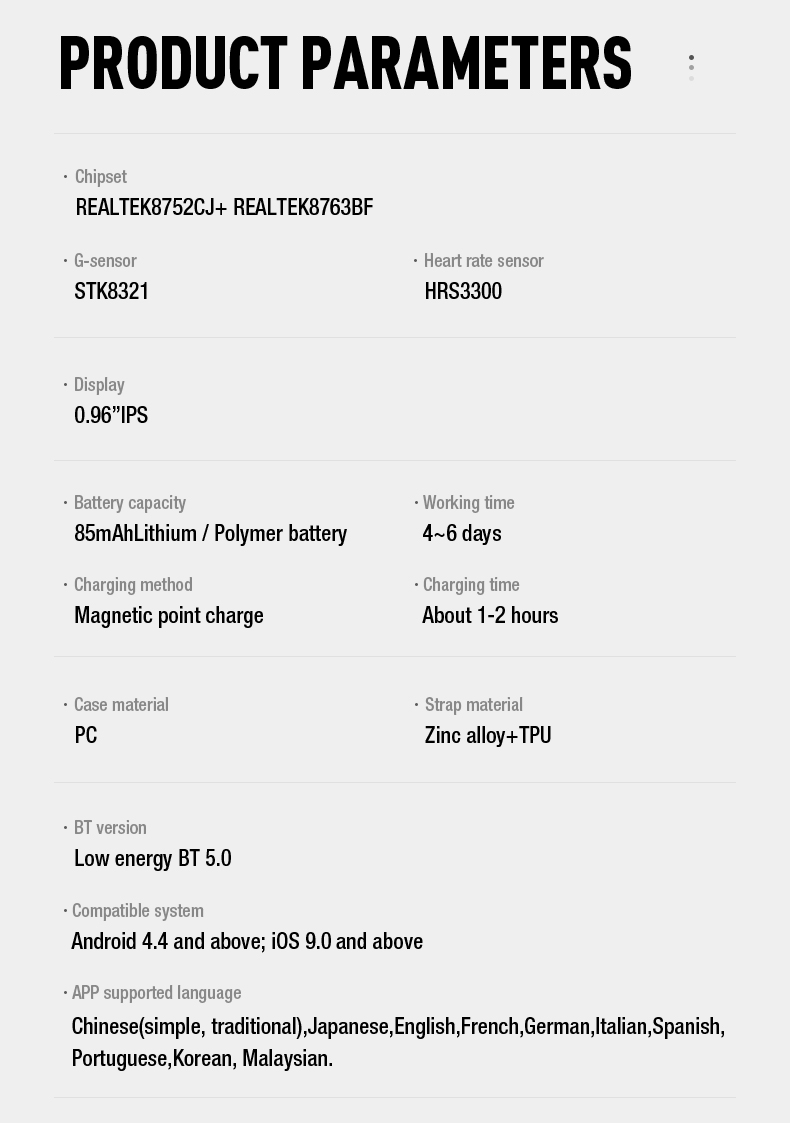
Task: Open the three-dot menu beside the title
Action: pyautogui.click(x=691, y=67)
